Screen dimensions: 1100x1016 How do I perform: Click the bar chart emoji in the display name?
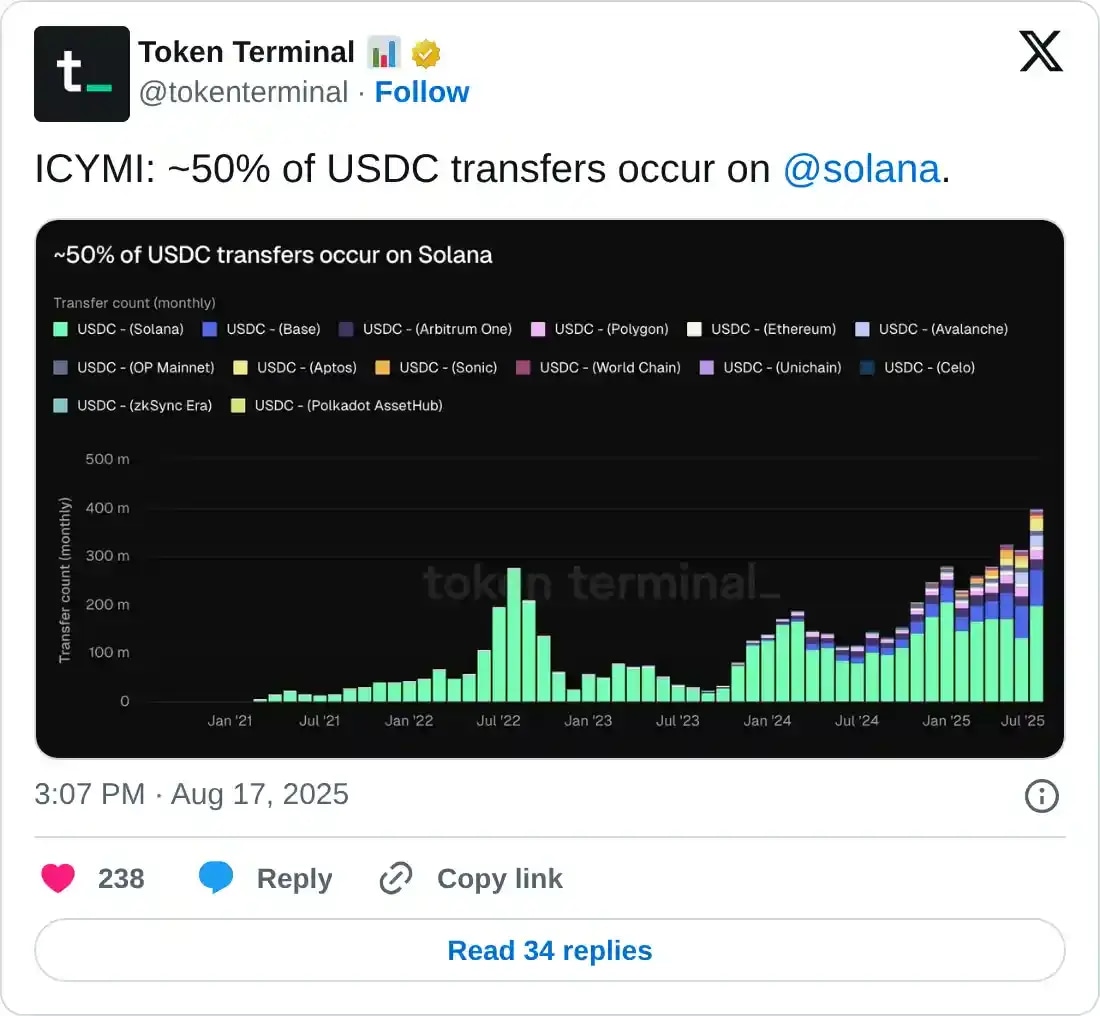pyautogui.click(x=385, y=52)
